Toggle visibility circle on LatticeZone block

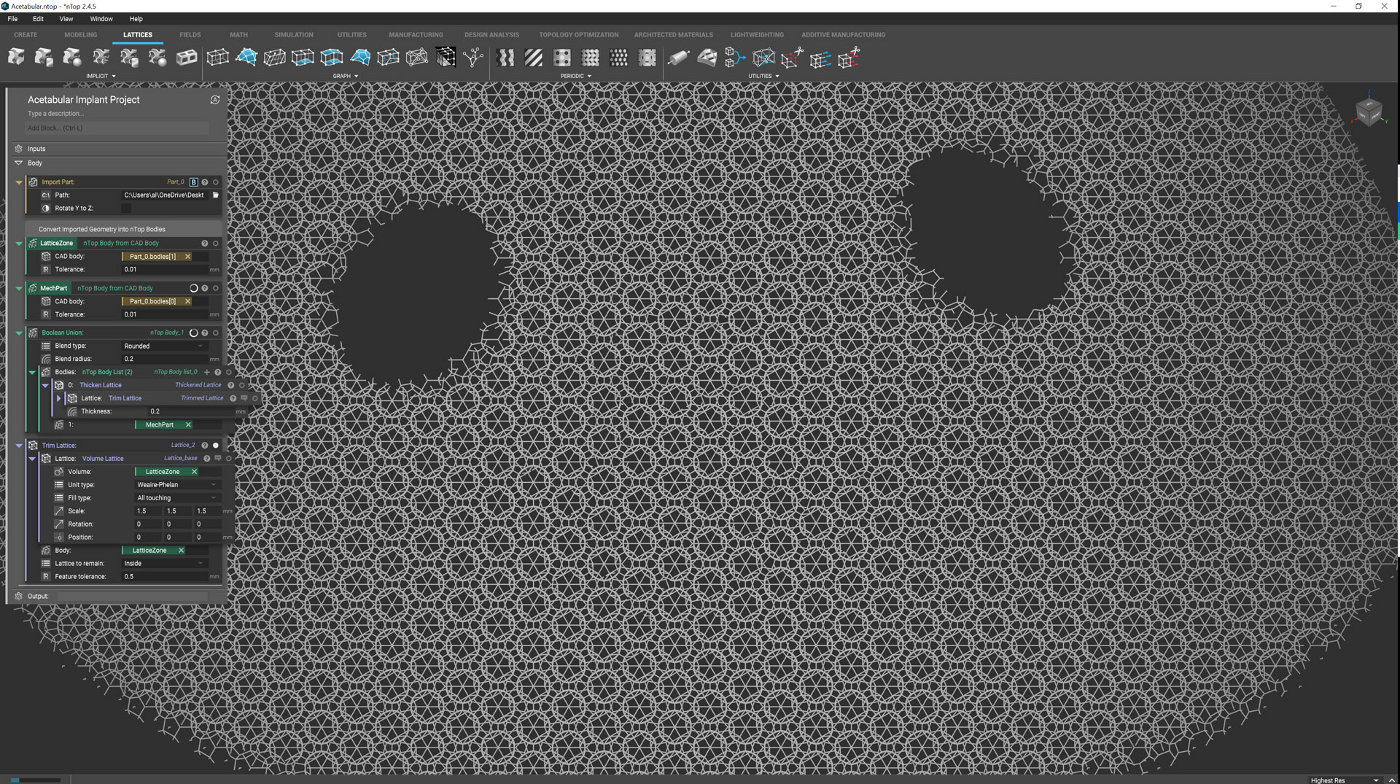(215, 243)
